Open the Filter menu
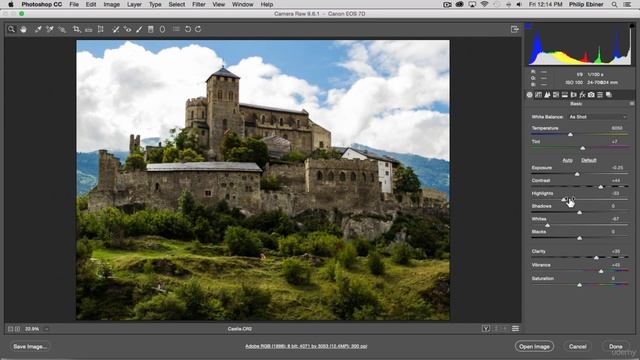 [x=199, y=4]
